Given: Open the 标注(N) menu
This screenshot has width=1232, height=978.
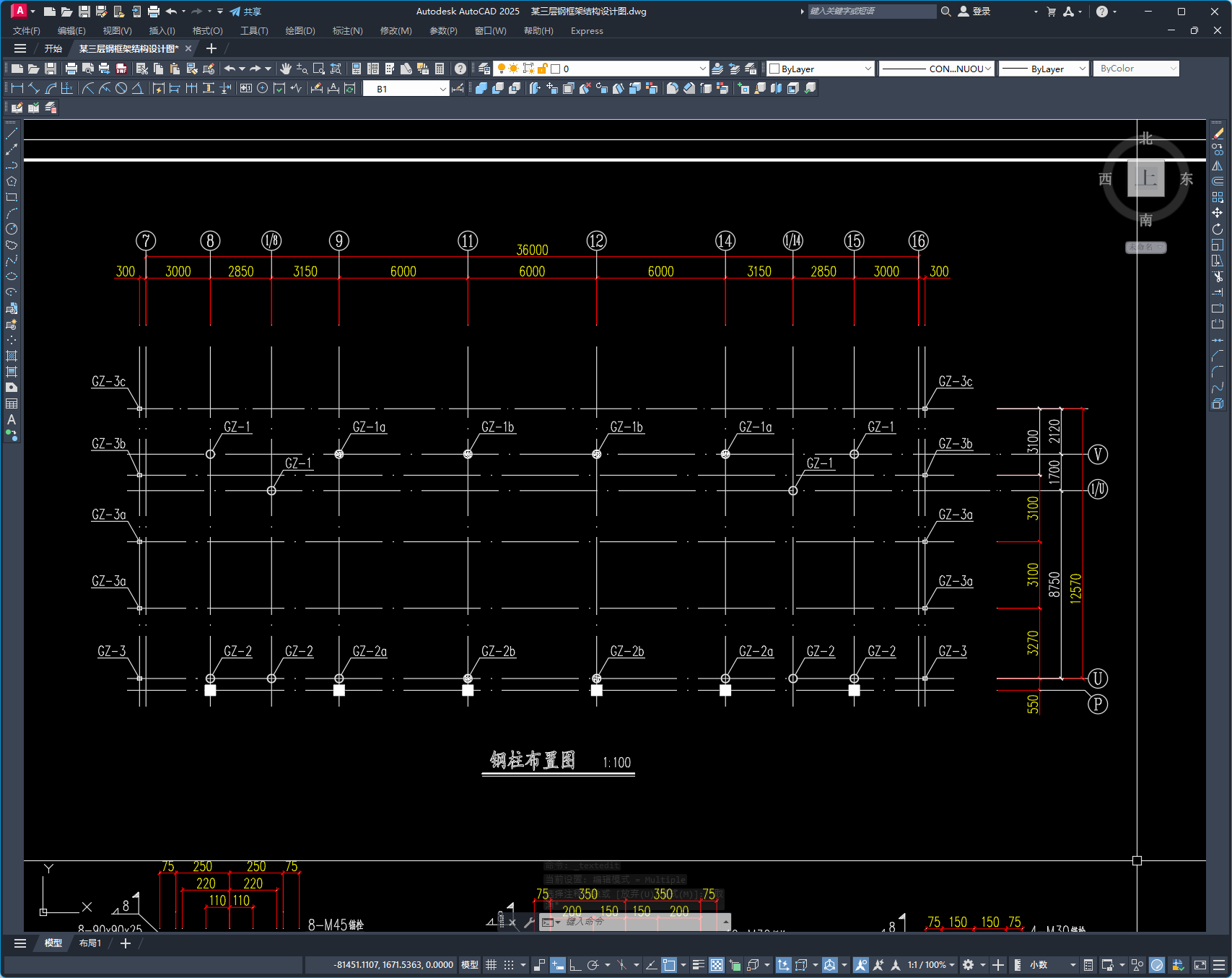Looking at the screenshot, I should 347,31.
